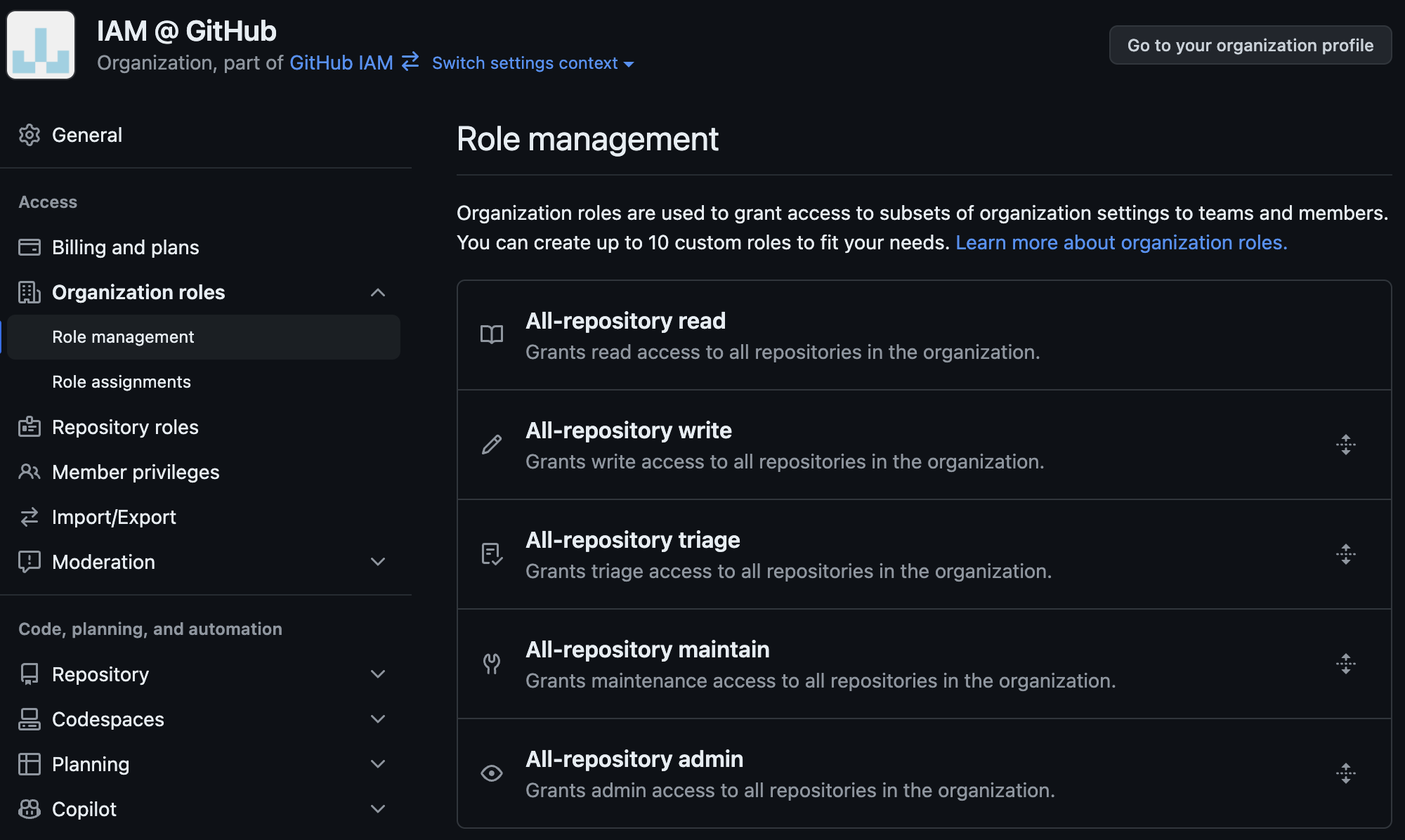Open Member privileges
The width and height of the screenshot is (1405, 840).
136,472
